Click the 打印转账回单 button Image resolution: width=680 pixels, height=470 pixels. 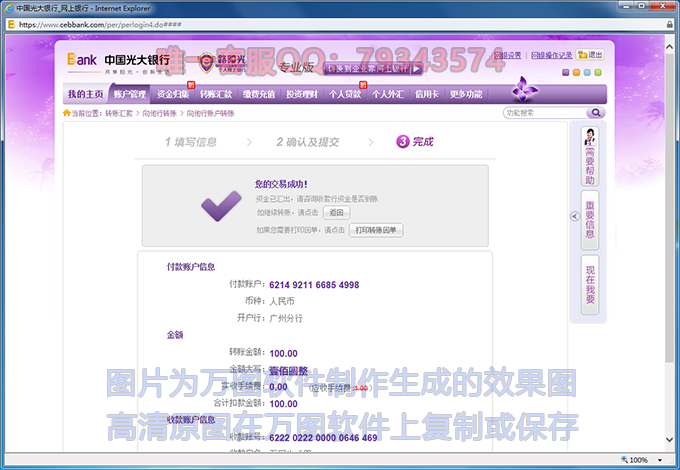376,230
